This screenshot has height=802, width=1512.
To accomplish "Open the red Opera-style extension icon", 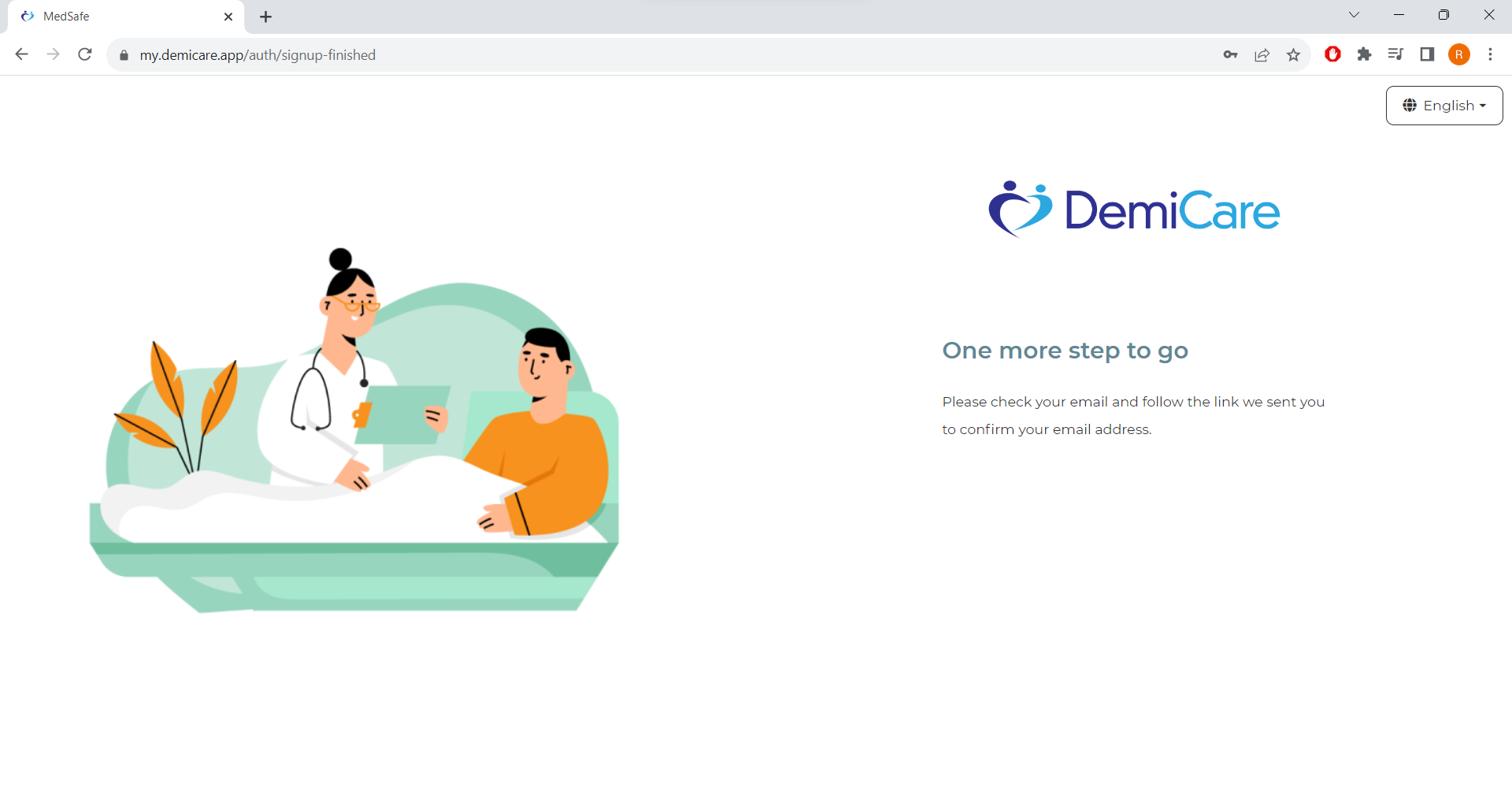I will pos(1332,54).
